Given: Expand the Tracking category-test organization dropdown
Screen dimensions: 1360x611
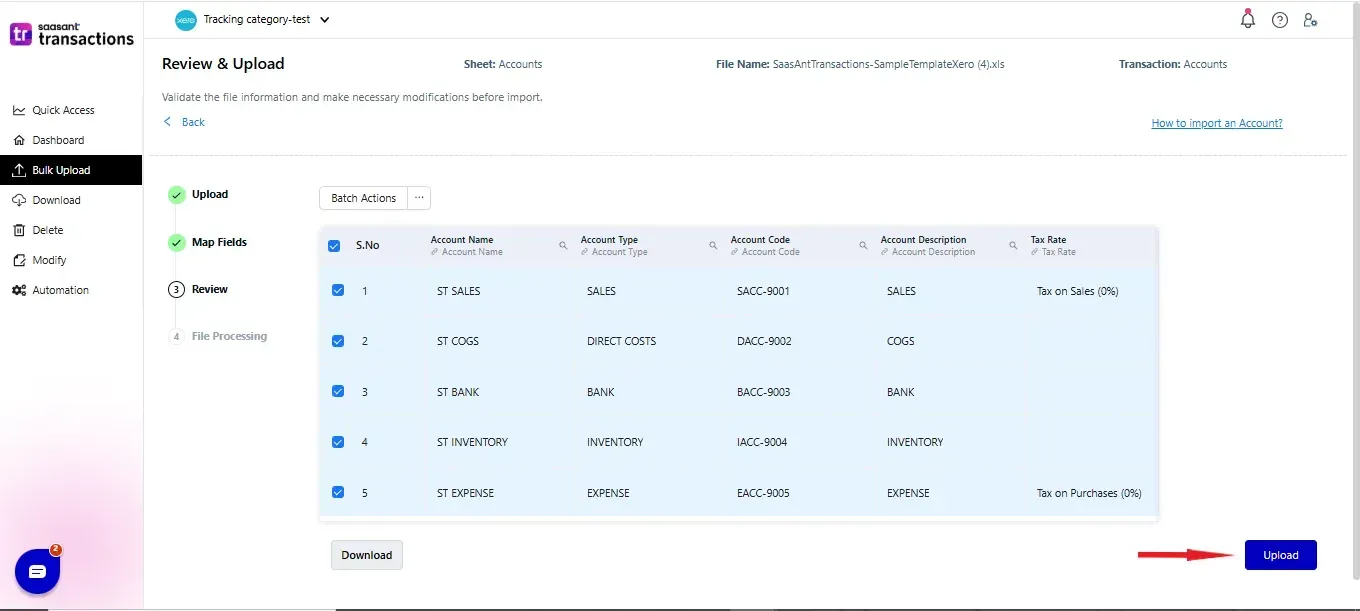Looking at the screenshot, I should click(x=324, y=20).
